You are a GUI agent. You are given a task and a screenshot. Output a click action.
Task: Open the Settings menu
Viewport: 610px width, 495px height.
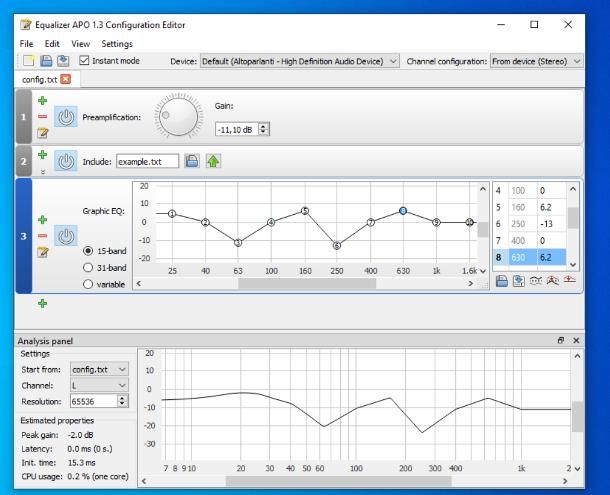point(117,44)
